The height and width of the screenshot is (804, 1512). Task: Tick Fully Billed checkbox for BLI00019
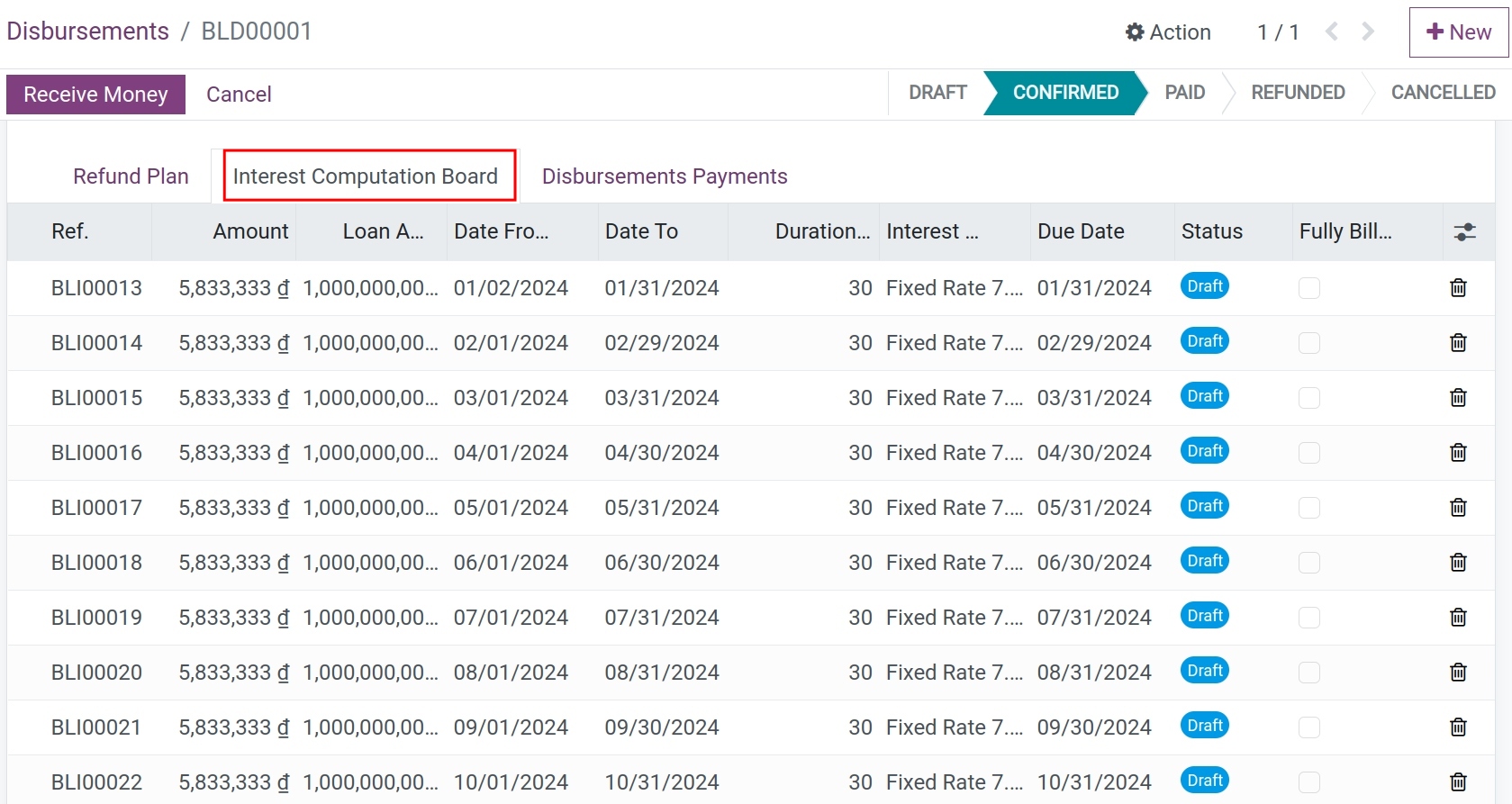click(1309, 618)
